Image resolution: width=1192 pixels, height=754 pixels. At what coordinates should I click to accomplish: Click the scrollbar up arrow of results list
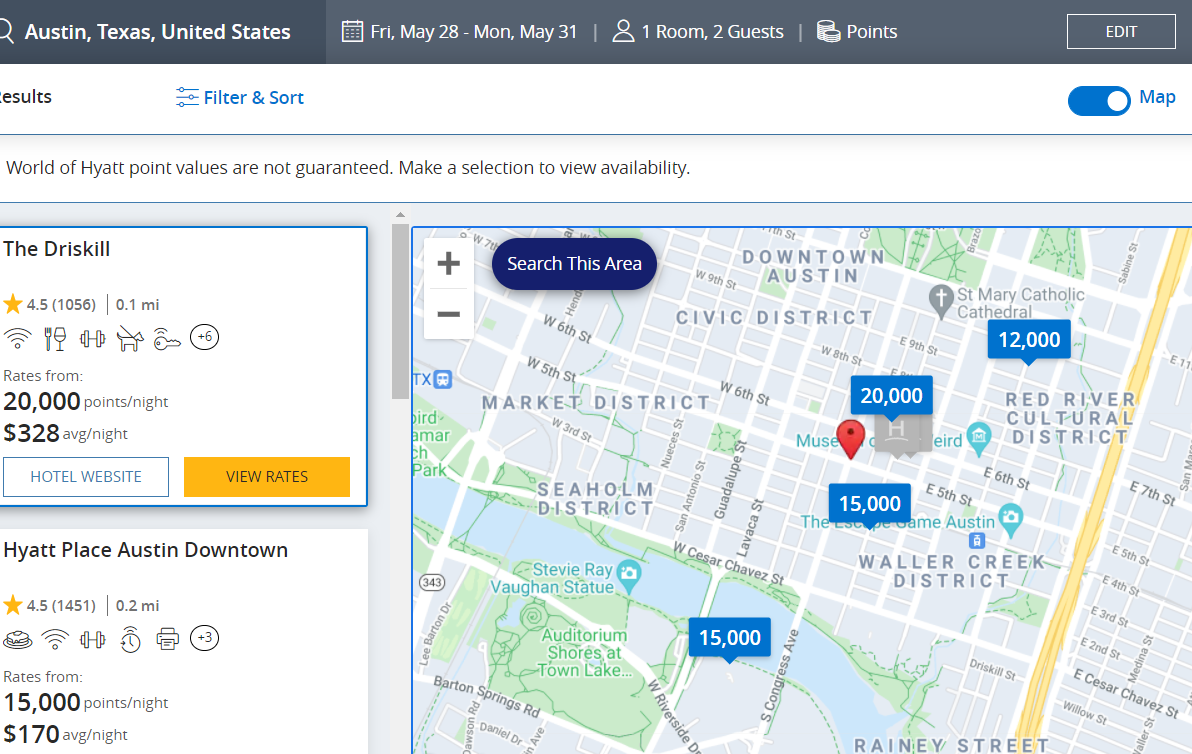tap(401, 215)
